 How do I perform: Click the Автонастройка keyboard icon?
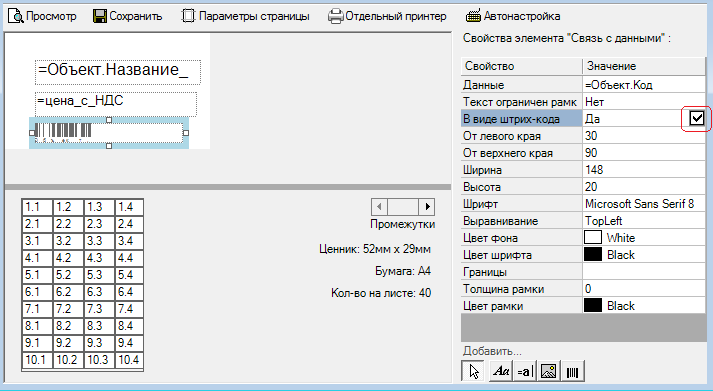pos(473,16)
